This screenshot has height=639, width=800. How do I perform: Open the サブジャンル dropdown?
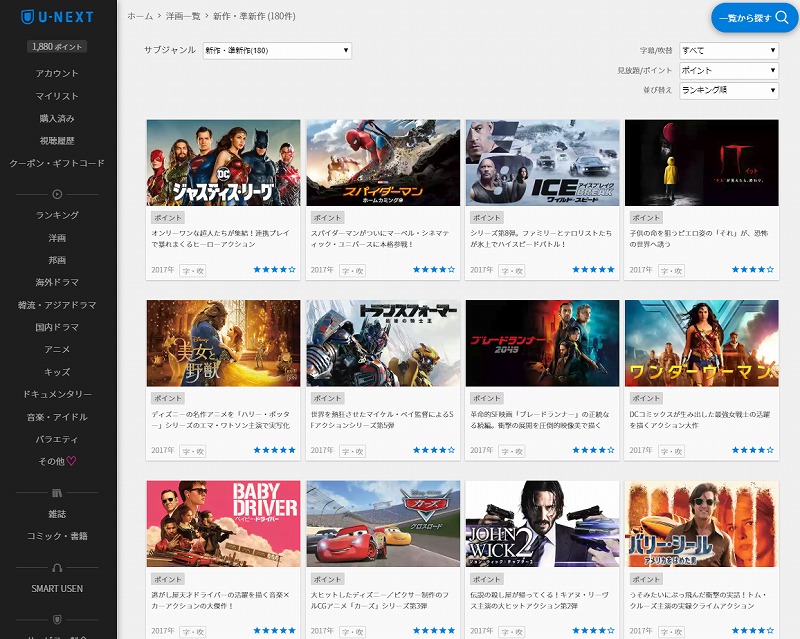click(x=277, y=51)
